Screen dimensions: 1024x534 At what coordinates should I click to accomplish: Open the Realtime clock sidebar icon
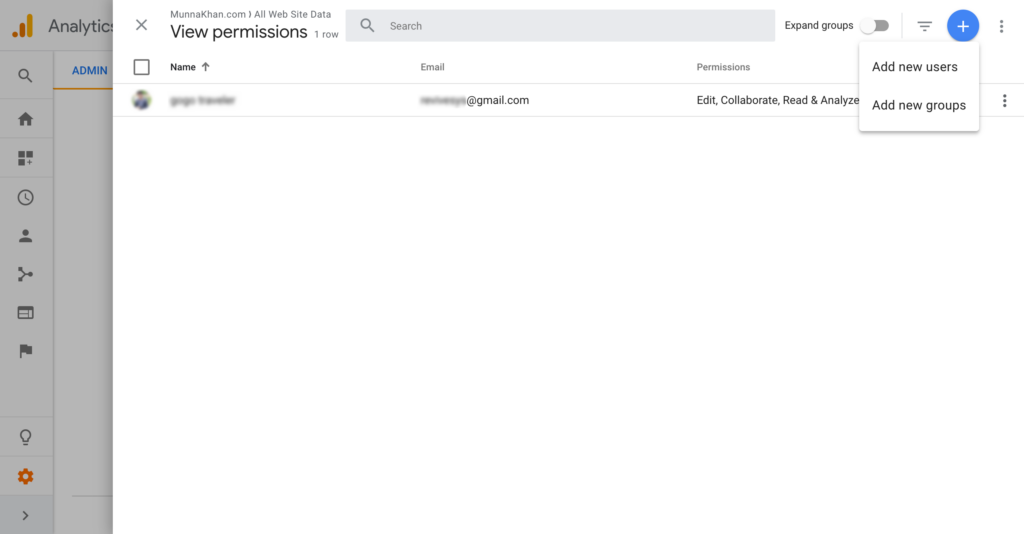click(x=26, y=197)
